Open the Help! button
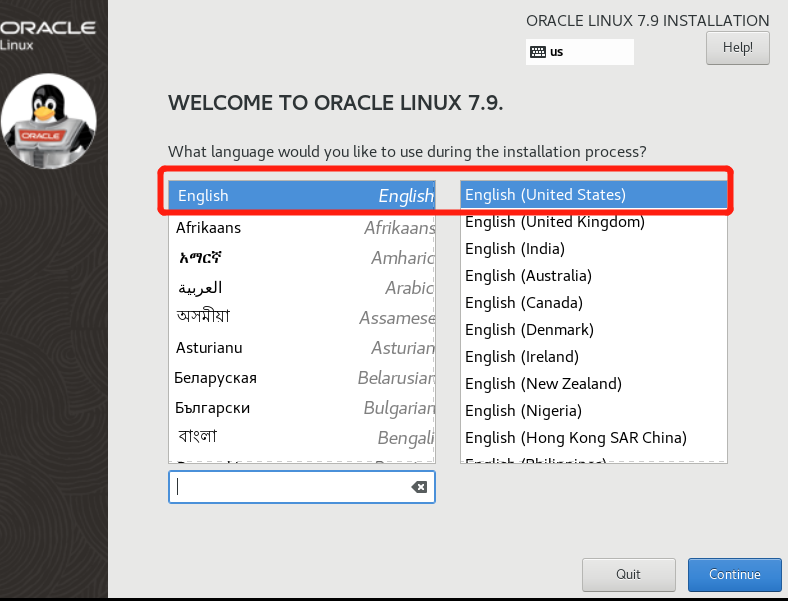The height and width of the screenshot is (601, 788). [x=737, y=48]
